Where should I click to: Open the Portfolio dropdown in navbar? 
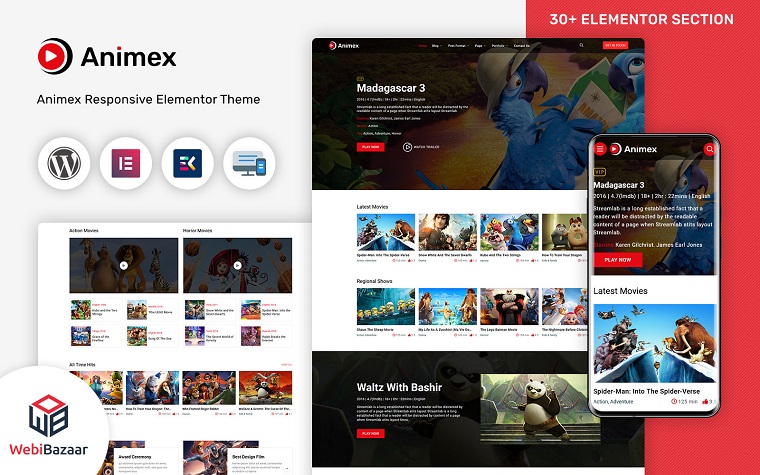(x=498, y=46)
